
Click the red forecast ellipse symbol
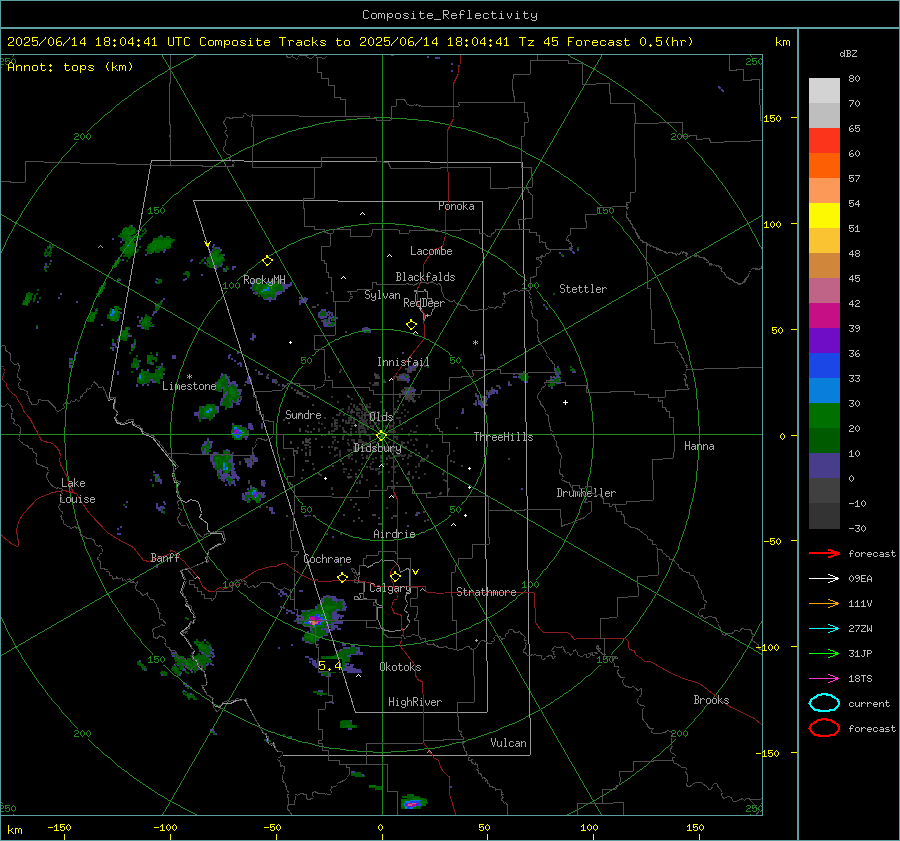pyautogui.click(x=824, y=728)
